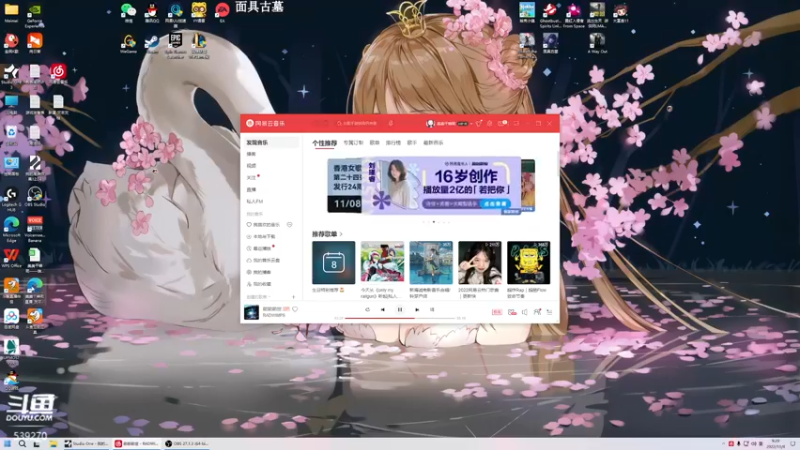Open EA app desktop shortcut
This screenshot has width=800, height=450.
click(x=222, y=13)
